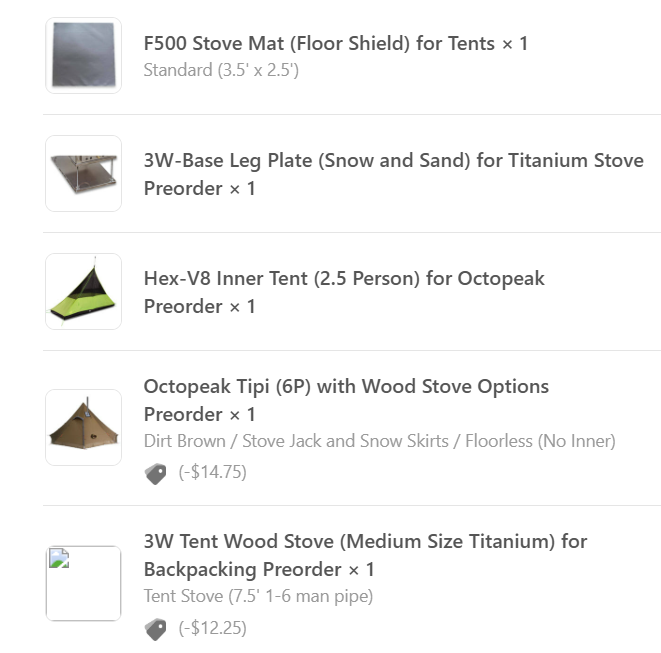Viewport: 661px width, 653px height.
Task: Click the brown Octopeak Tipi thumbnail
Action: pos(83,427)
